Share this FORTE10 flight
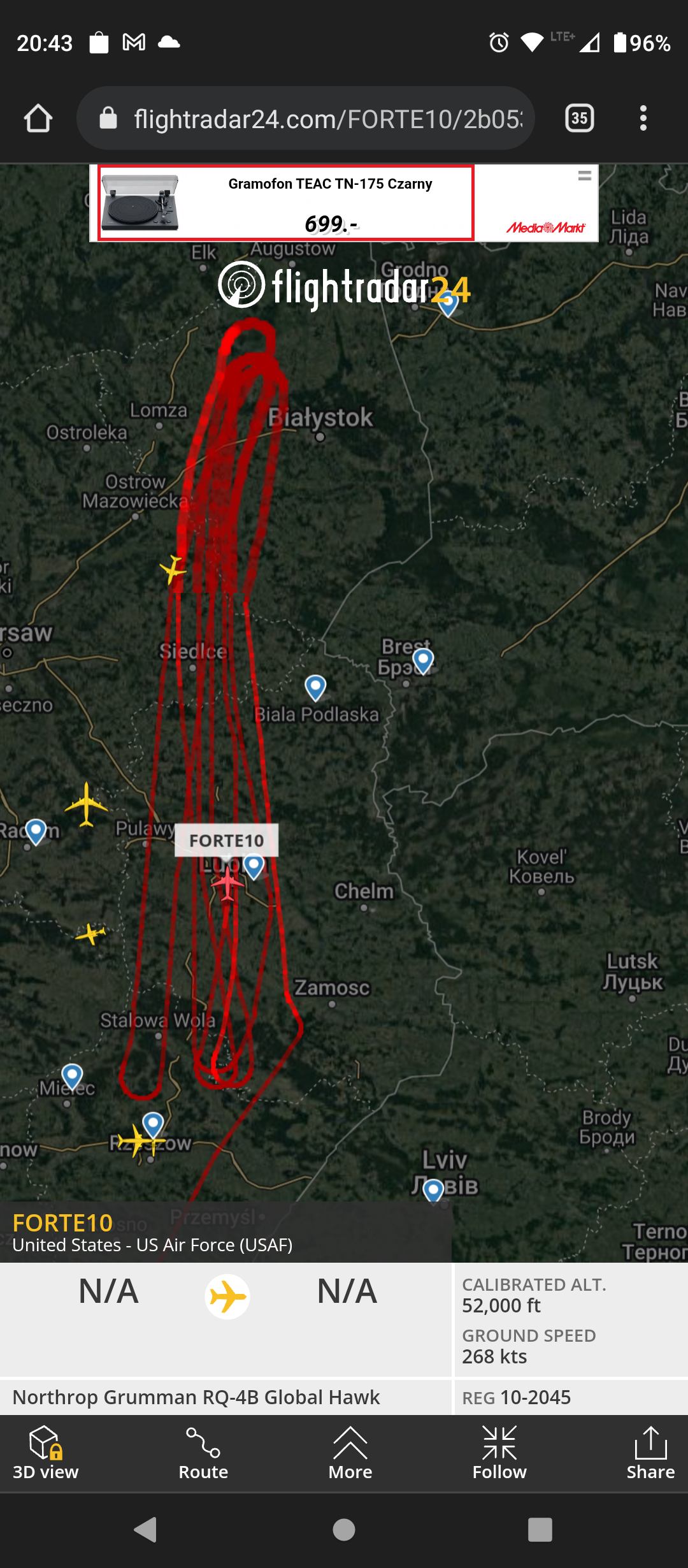Viewport: 688px width, 1568px height. coord(650,1453)
